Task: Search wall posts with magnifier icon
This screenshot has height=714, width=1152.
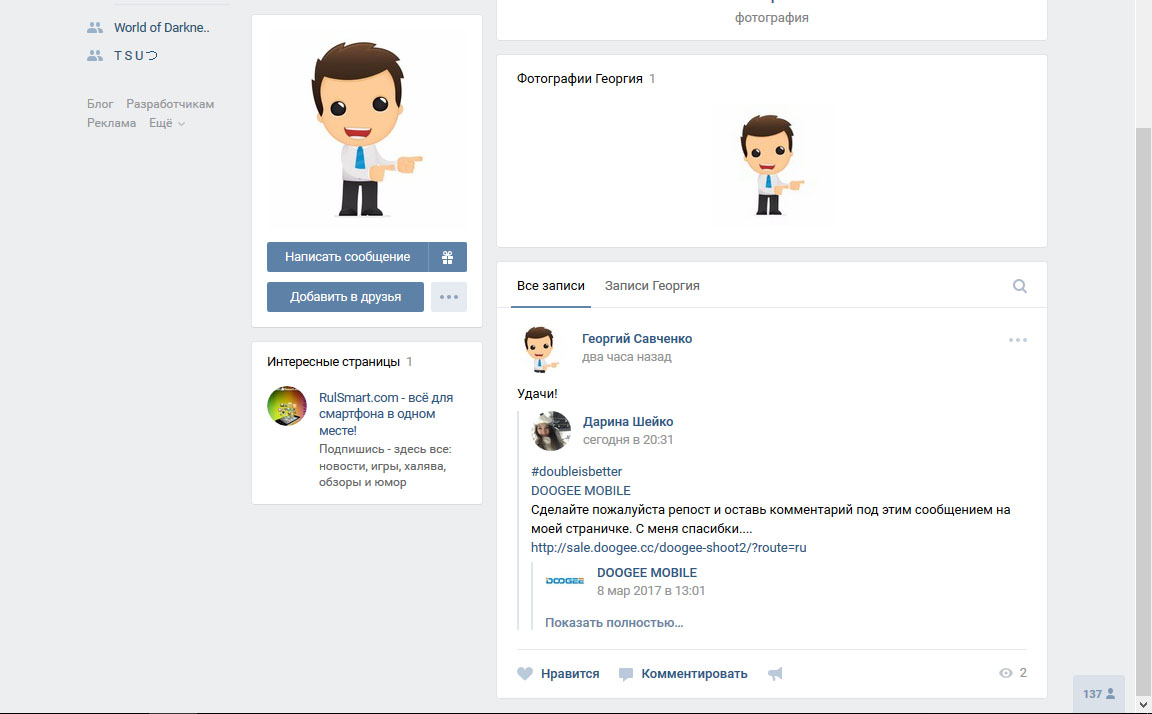Action: (x=1020, y=286)
